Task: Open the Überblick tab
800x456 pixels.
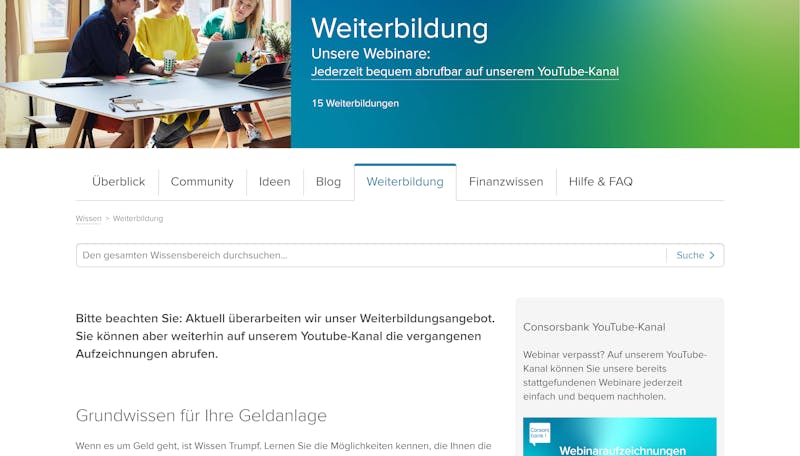Action: 118,182
